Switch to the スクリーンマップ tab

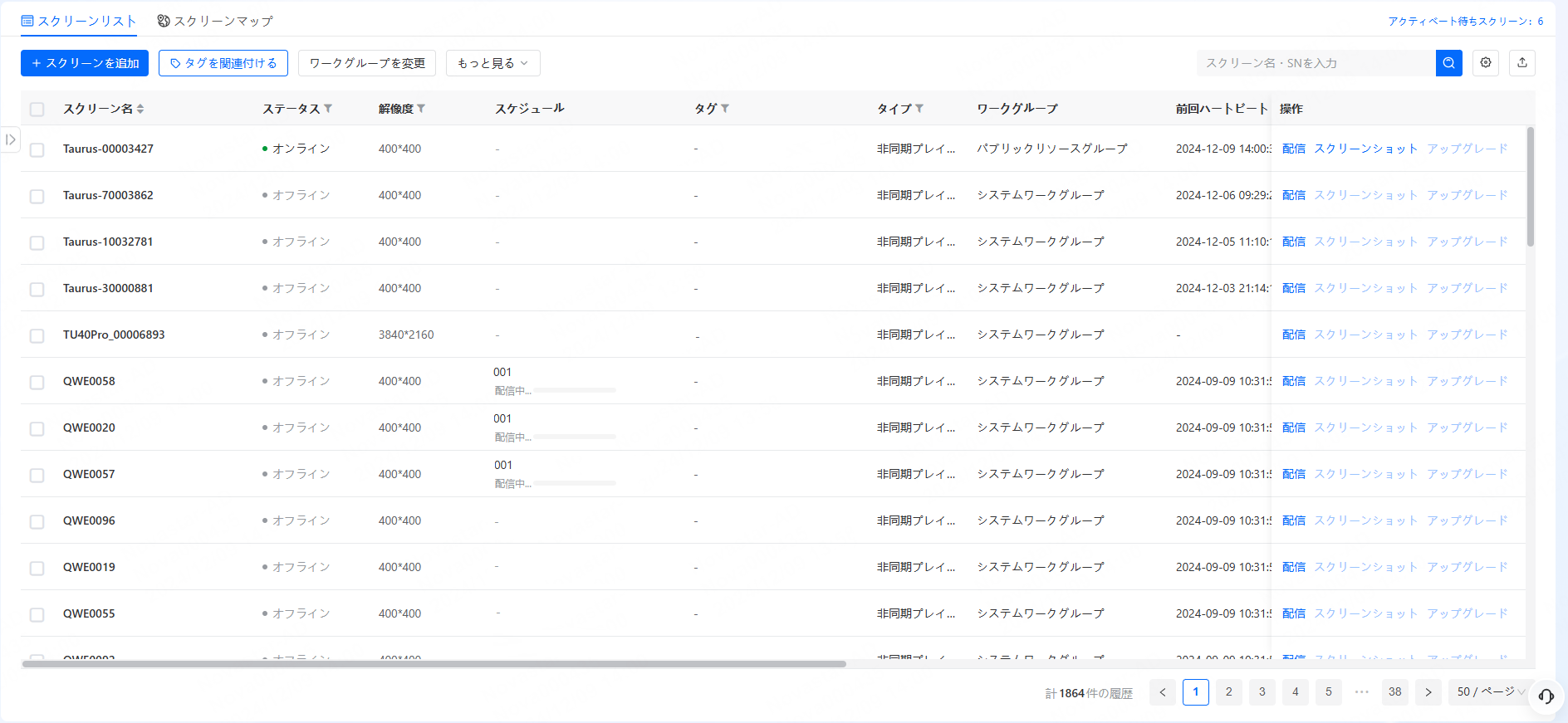coord(215,21)
